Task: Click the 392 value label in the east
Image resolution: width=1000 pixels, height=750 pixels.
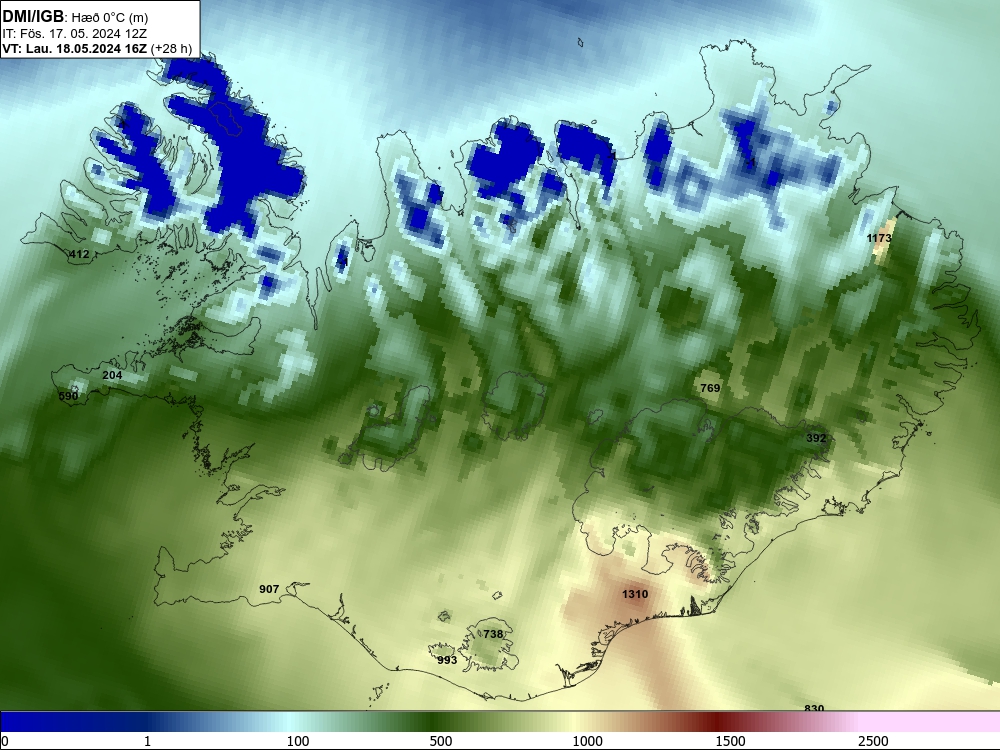Action: pyautogui.click(x=816, y=438)
